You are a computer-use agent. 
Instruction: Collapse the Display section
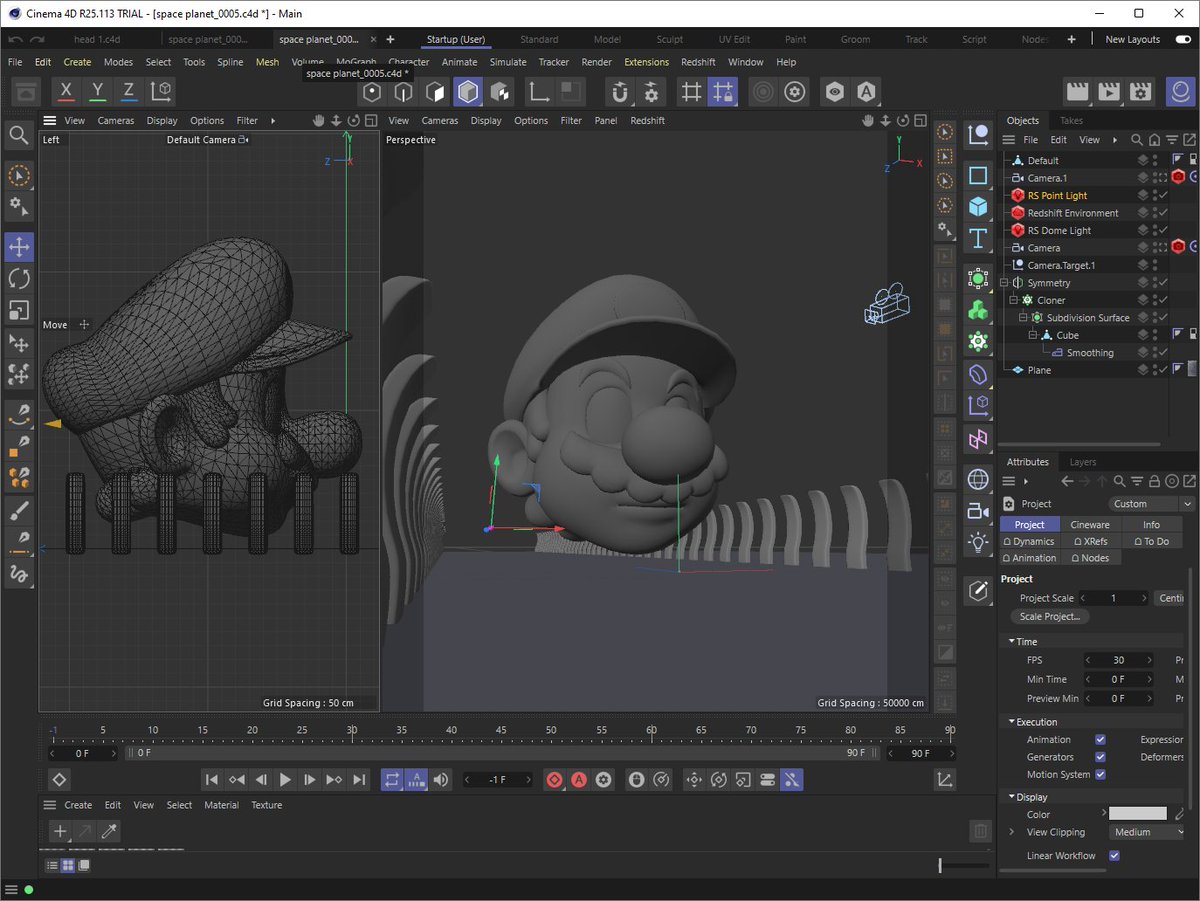click(x=1011, y=797)
